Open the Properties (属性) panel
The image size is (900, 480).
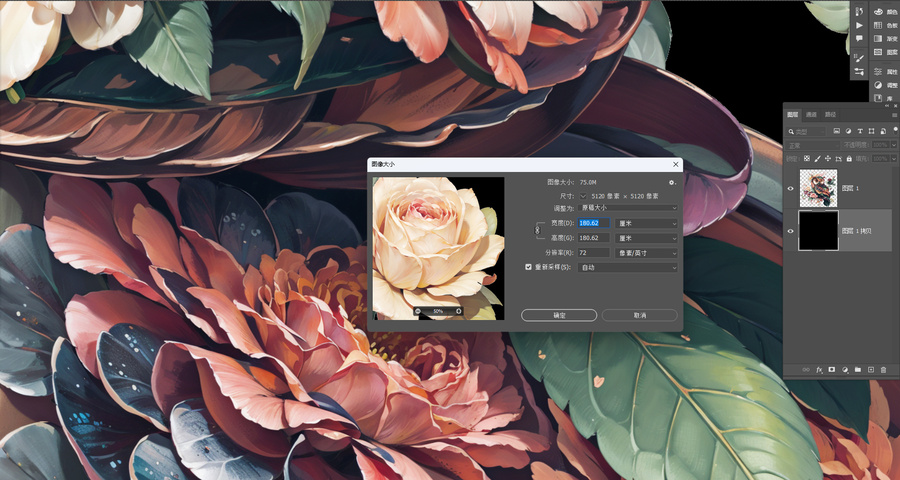coord(886,72)
